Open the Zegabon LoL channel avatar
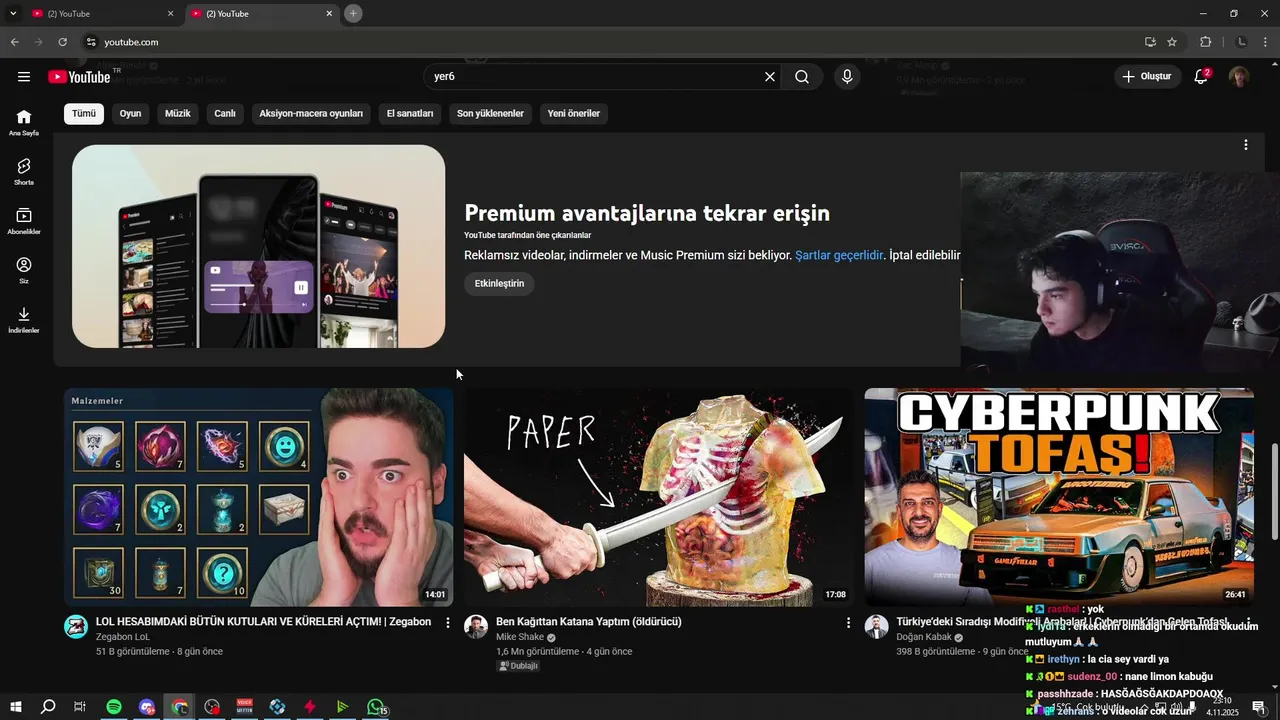The height and width of the screenshot is (720, 1280). 76,627
